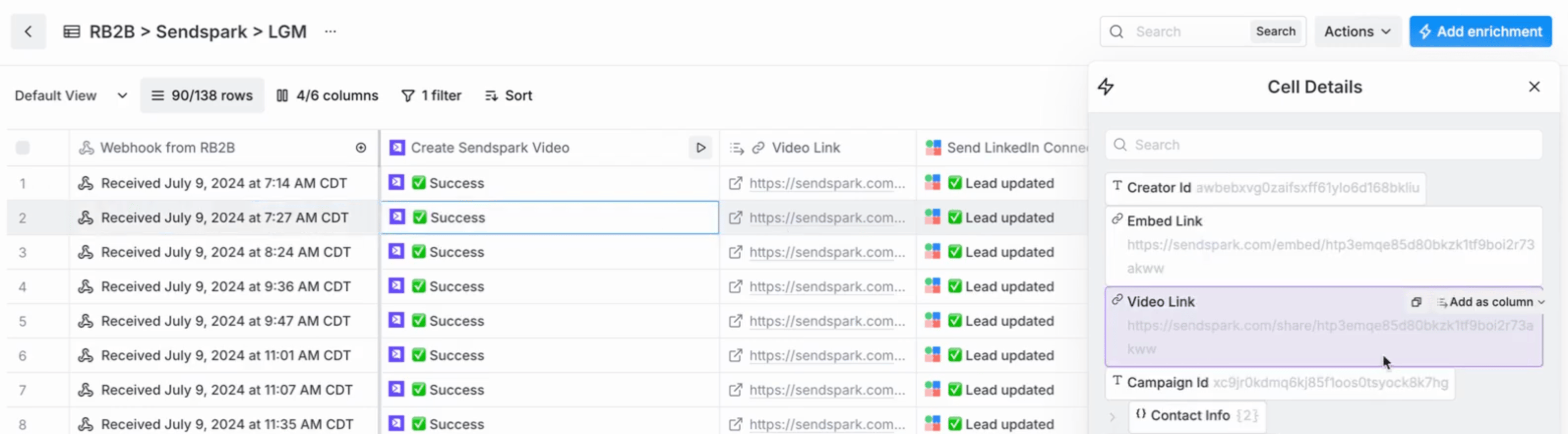The height and width of the screenshot is (434, 1568).
Task: Click the table icon next to RB2B title
Action: pos(72,31)
